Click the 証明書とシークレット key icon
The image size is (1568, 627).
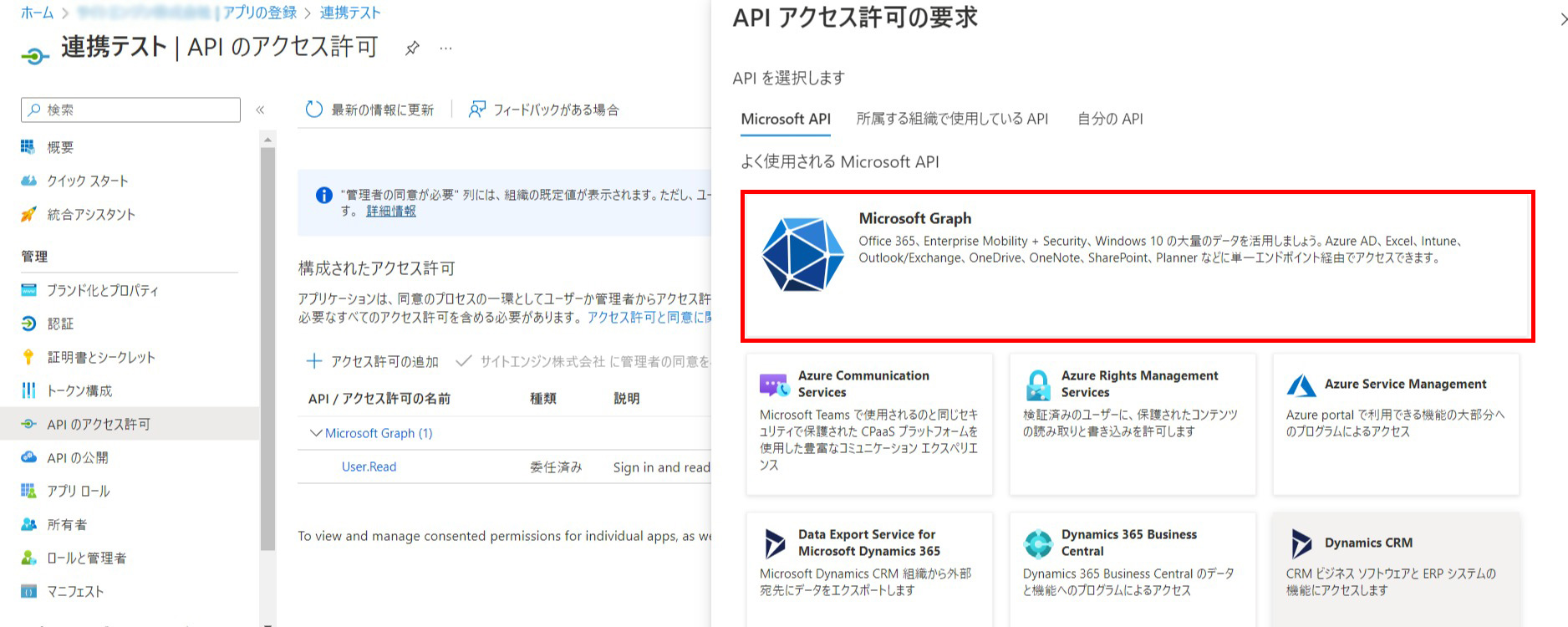pyautogui.click(x=28, y=357)
